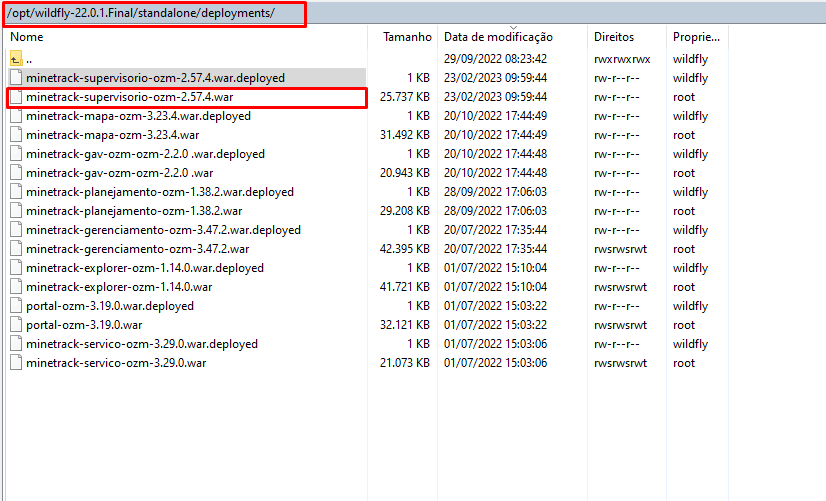The height and width of the screenshot is (501, 826).
Task: Click the size value 29.208 KB
Action: pos(405,211)
